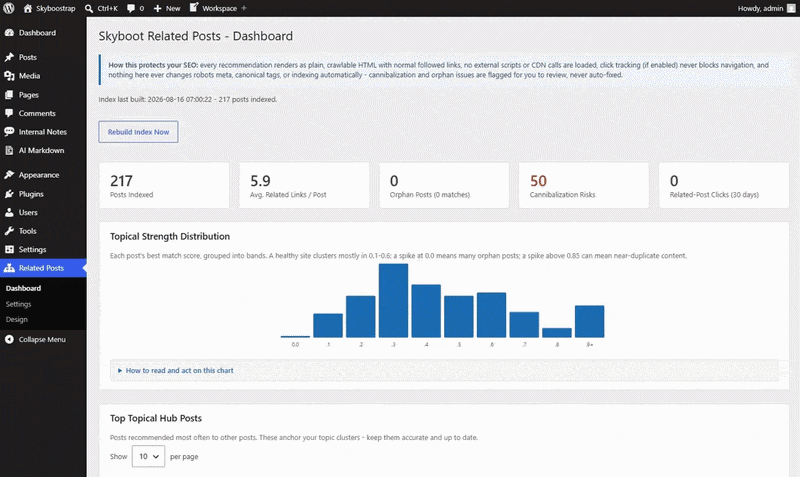Click the Related Posts network icon

(9, 268)
